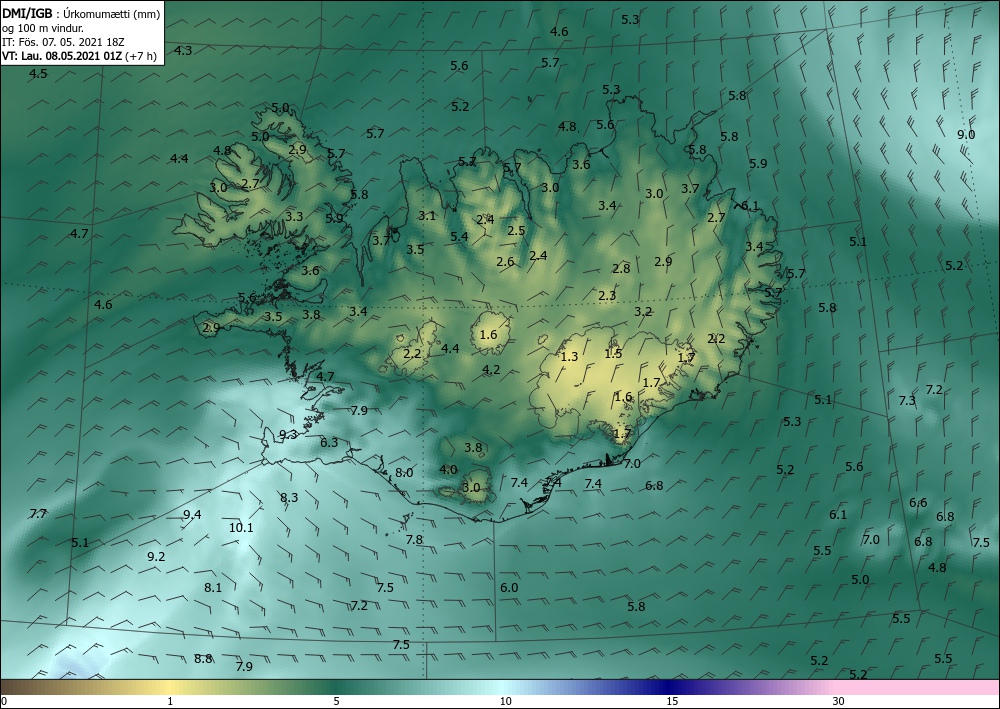Click the 30 tick label on color scale

(839, 702)
